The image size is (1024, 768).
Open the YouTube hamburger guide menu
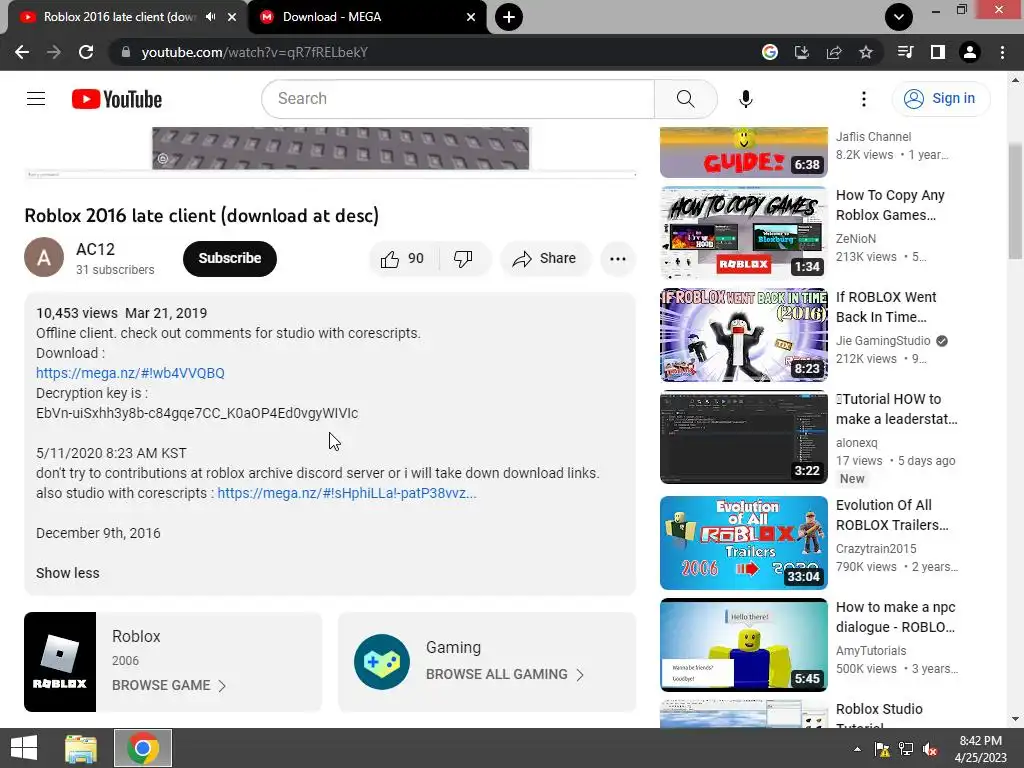tap(36, 99)
